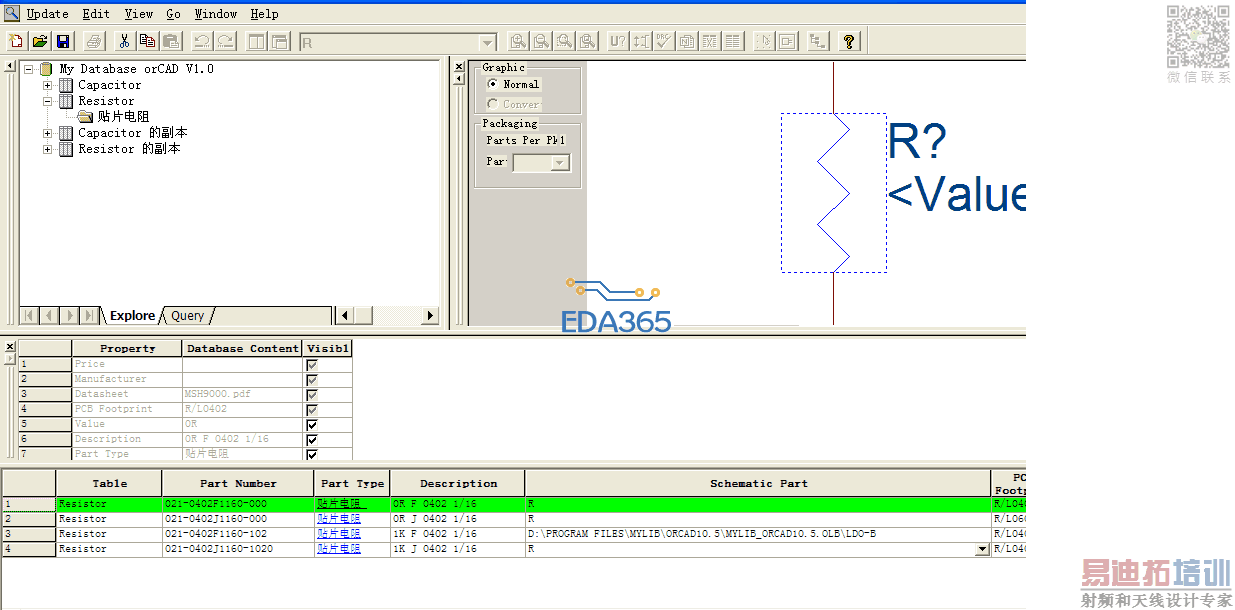The width and height of the screenshot is (1235, 610).
Task: Open the 贴片电阻 link in row 2
Action: tap(339, 519)
